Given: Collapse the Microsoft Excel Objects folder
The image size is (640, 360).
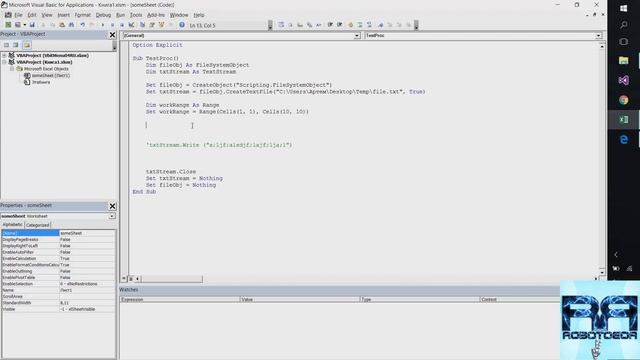Looking at the screenshot, I should [12, 69].
